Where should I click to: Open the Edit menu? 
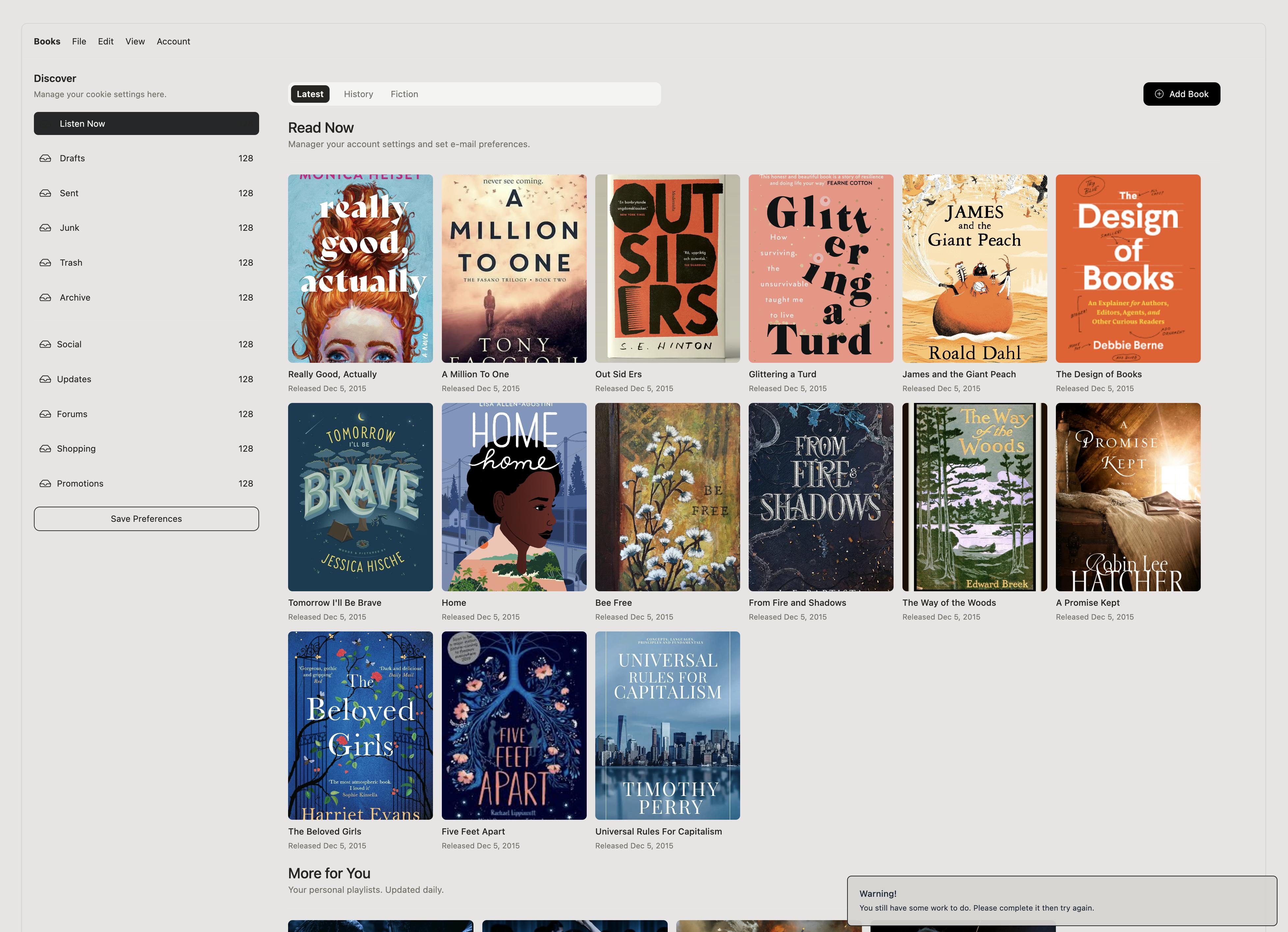pyautogui.click(x=106, y=41)
